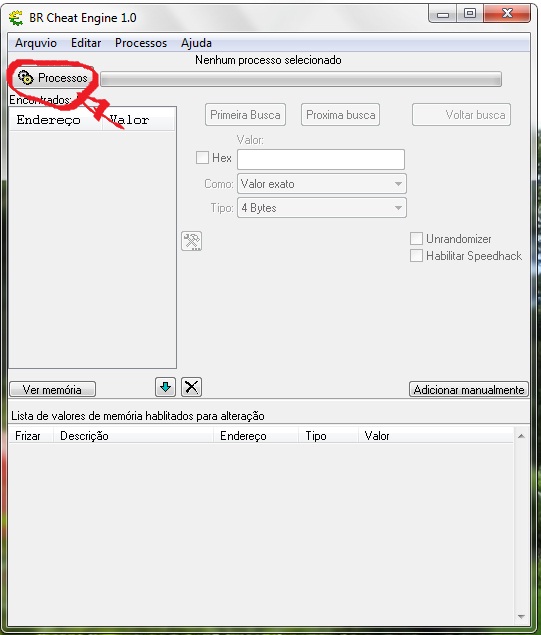Click the scrollbar up arrow in address table
Screen dimensions: 541x635
pyautogui.click(x=521, y=436)
